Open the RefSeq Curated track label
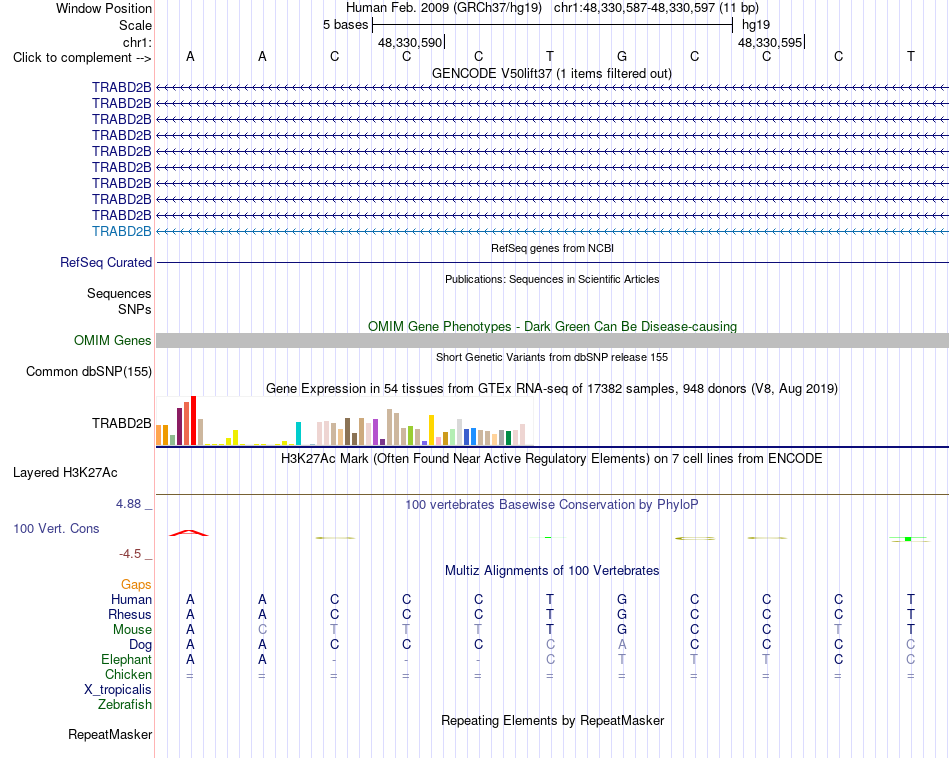Image resolution: width=950 pixels, height=758 pixels. (x=106, y=262)
